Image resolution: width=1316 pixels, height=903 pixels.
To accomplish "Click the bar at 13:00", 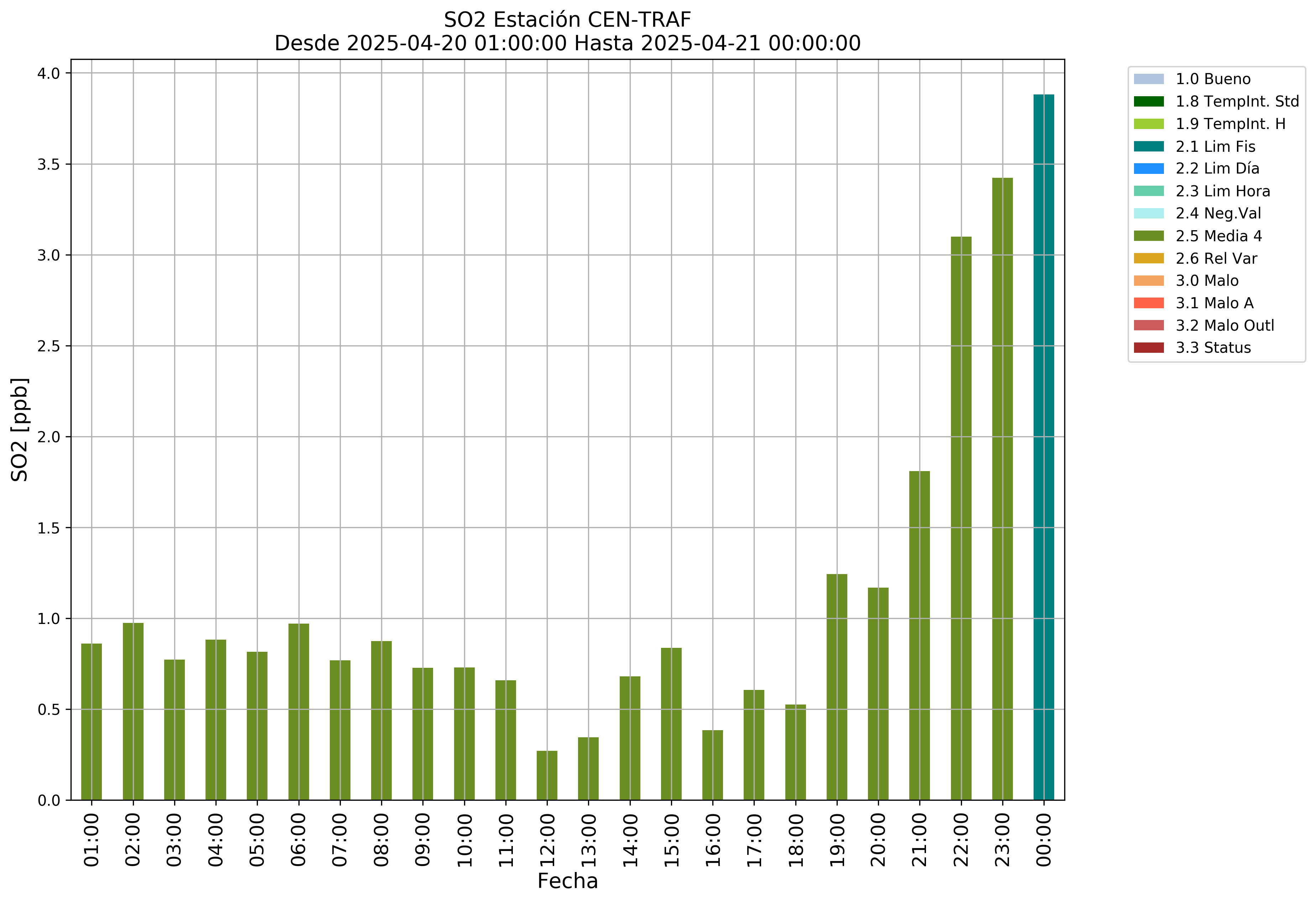I will [588, 769].
